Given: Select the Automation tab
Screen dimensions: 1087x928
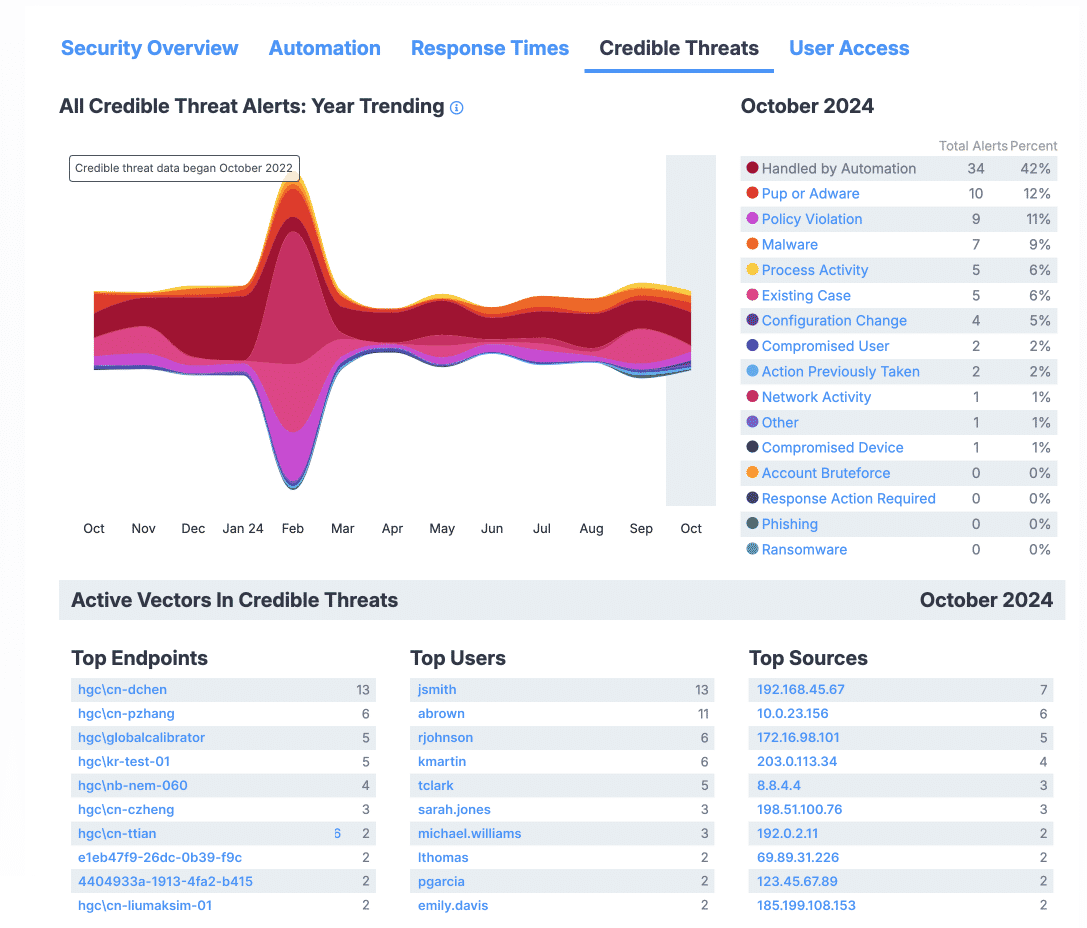Looking at the screenshot, I should 325,48.
